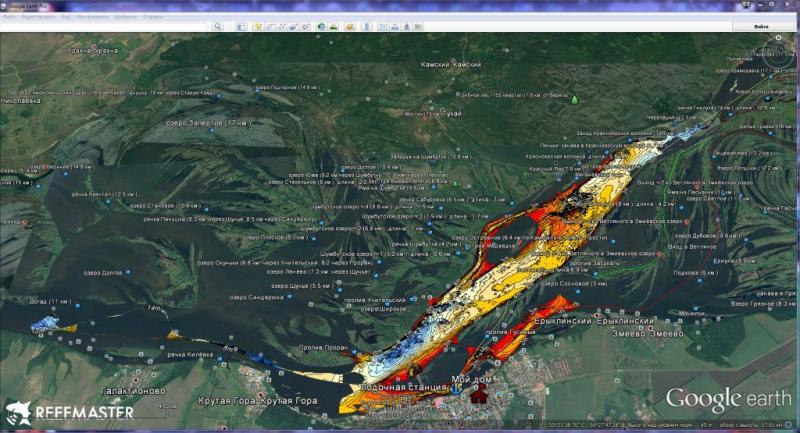
Task: Toggle historical imagery clock button
Action: 321,26
